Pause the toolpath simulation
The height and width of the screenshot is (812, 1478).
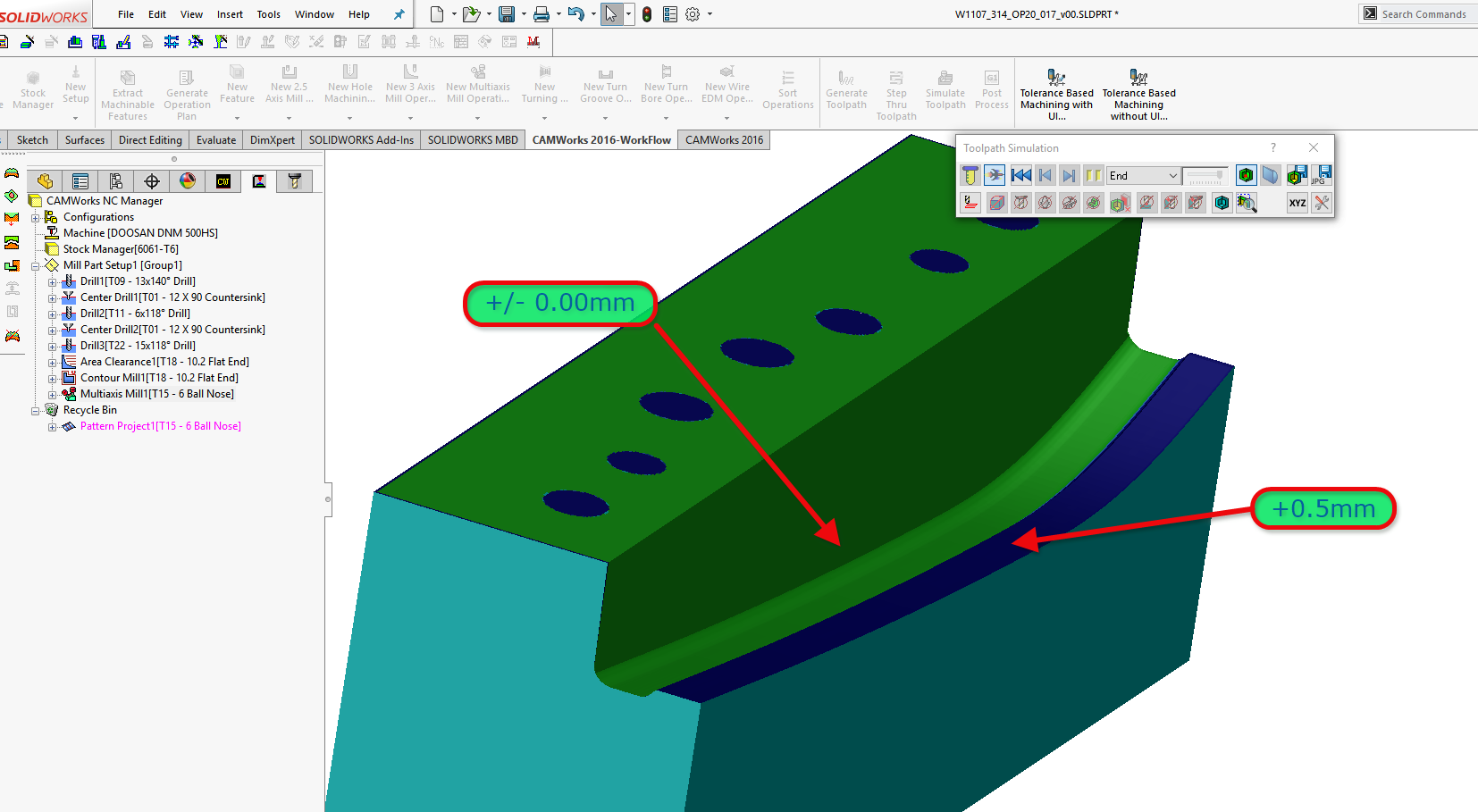click(x=1093, y=175)
